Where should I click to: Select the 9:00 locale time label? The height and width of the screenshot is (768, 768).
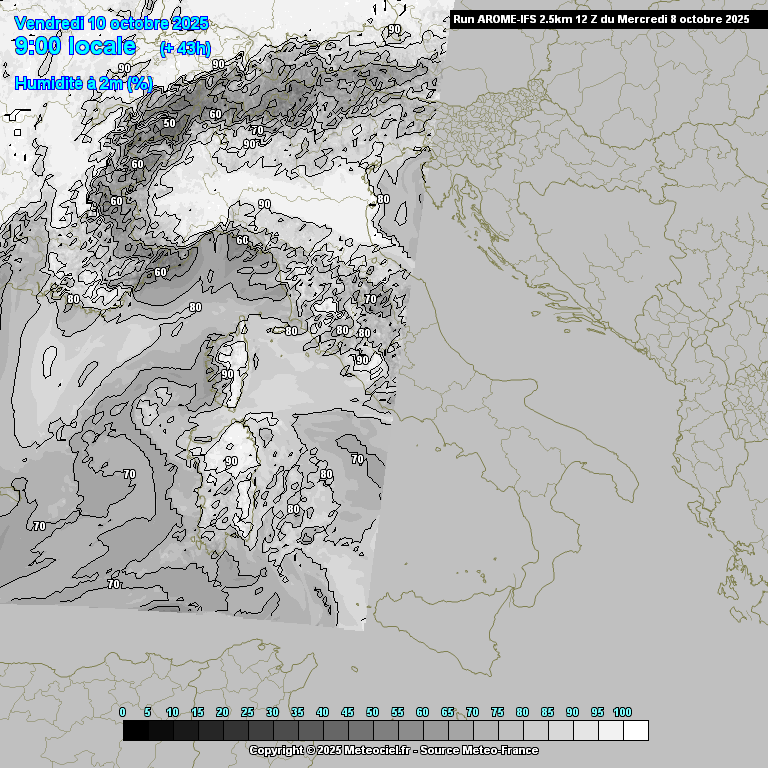point(75,46)
